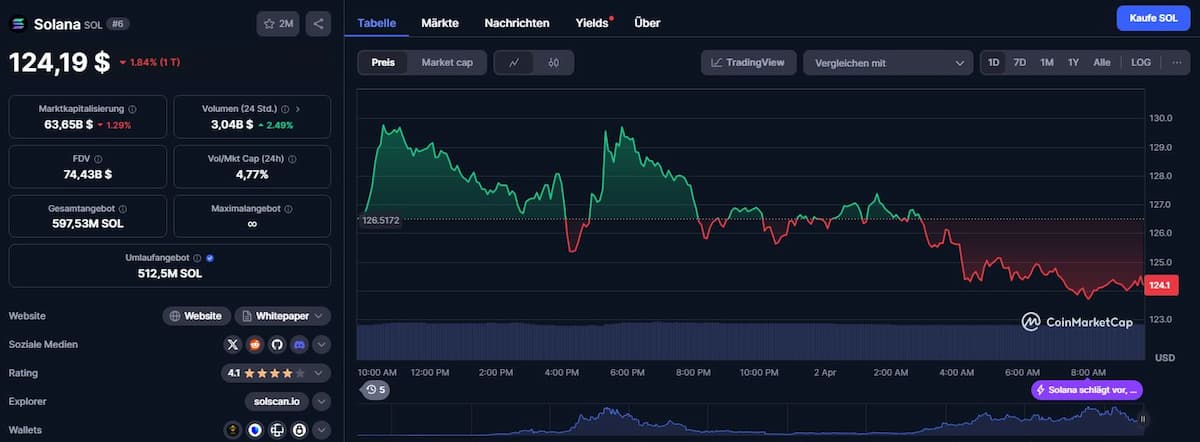Select the Preis chart toggle
The image size is (1200, 442).
(383, 62)
